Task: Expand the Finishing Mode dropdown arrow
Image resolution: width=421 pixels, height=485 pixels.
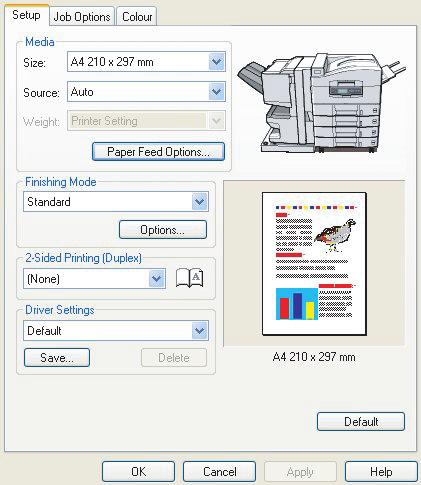Action: pos(200,201)
